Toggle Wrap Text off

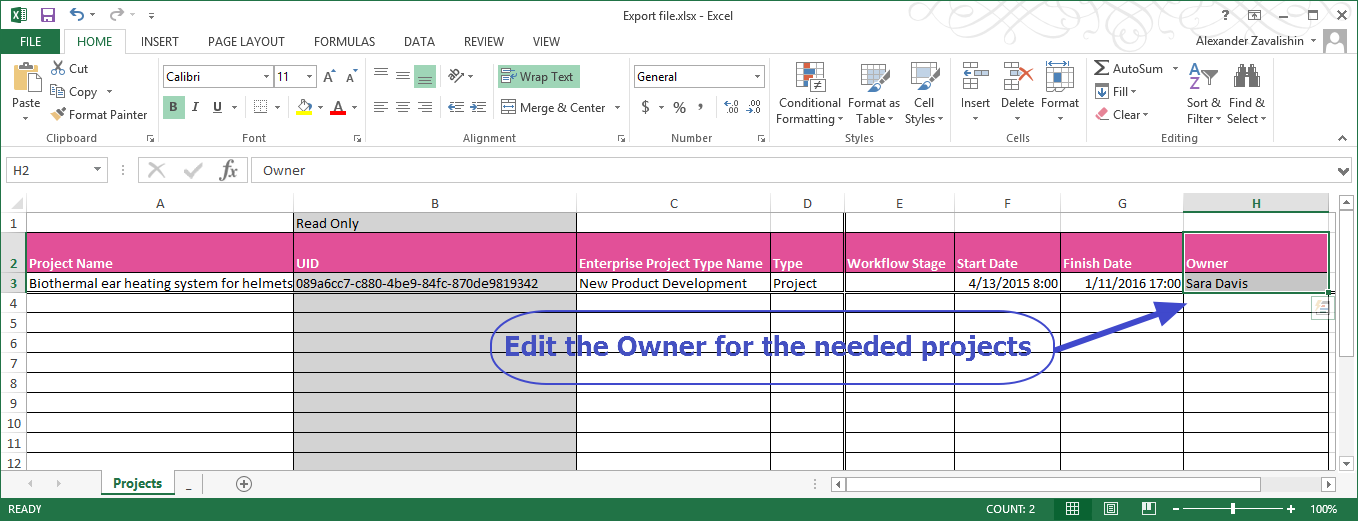(538, 77)
